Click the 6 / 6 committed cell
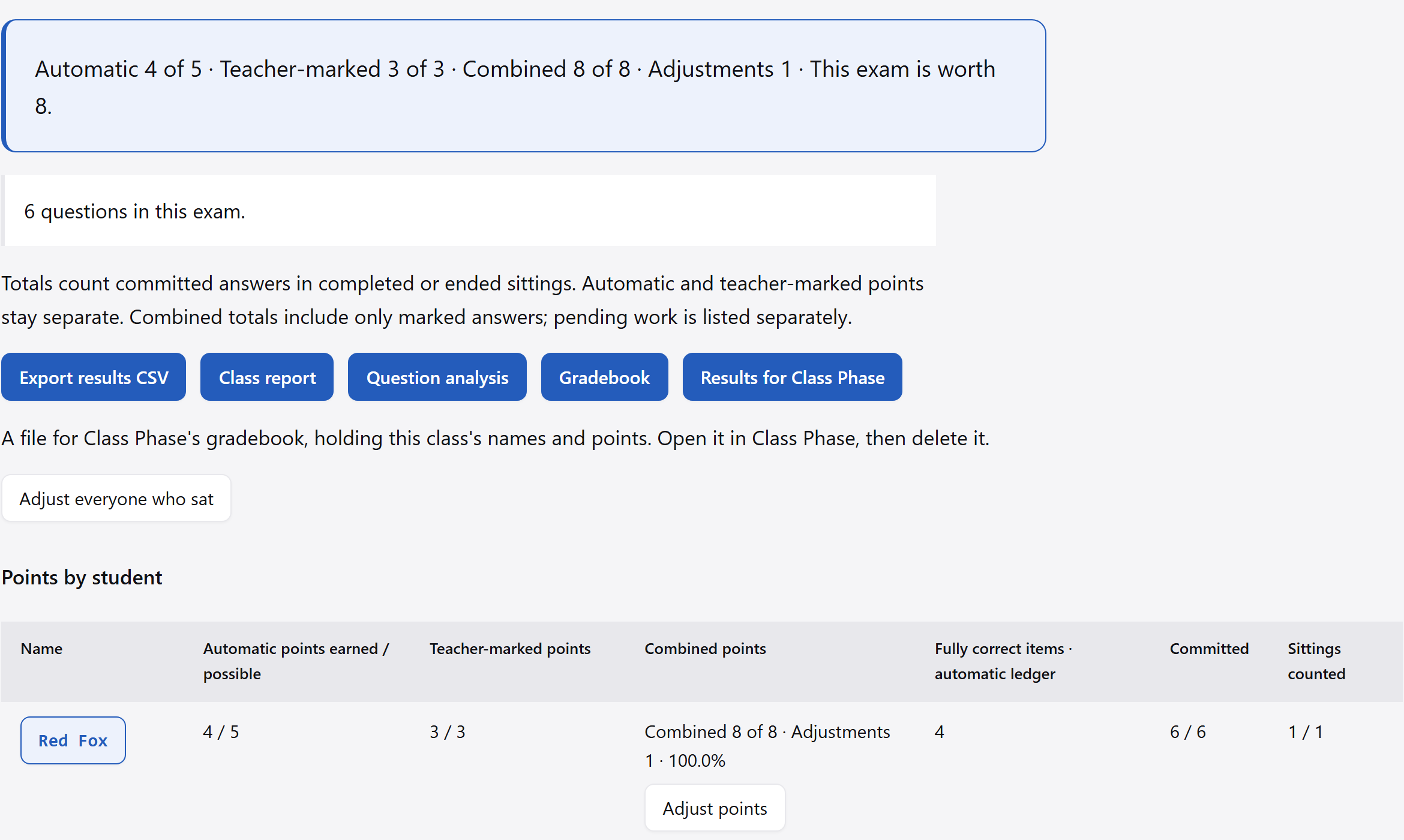This screenshot has height=840, width=1404. pos(1188,732)
